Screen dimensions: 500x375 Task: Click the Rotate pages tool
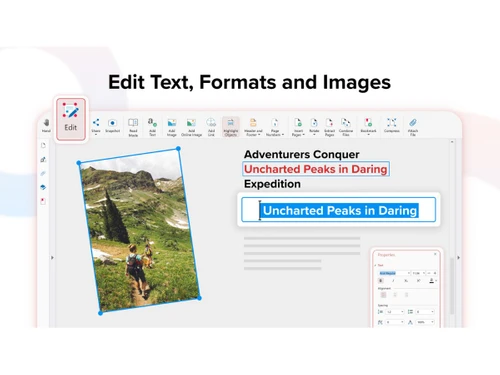click(314, 126)
